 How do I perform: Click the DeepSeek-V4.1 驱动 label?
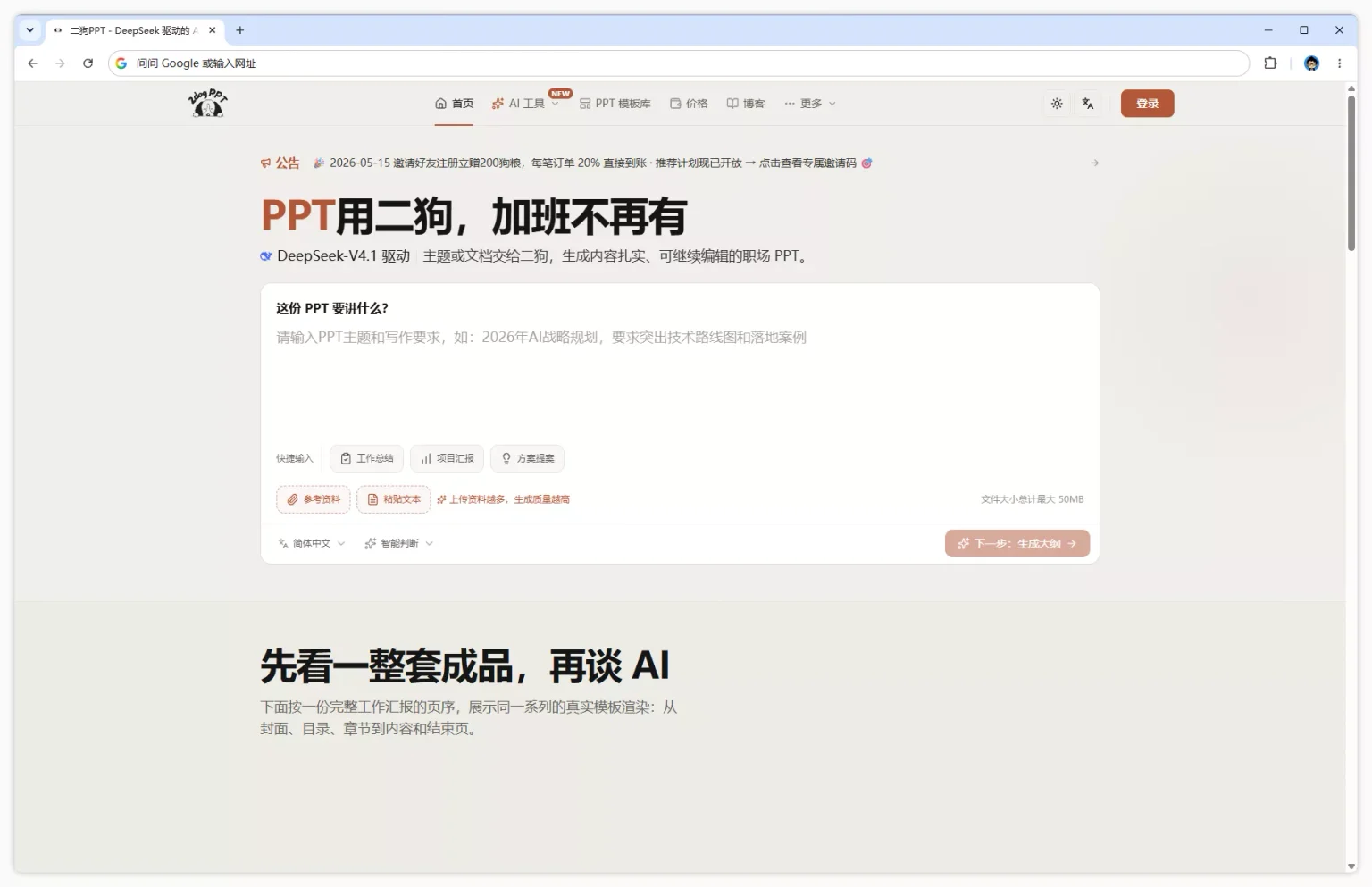[x=335, y=256]
